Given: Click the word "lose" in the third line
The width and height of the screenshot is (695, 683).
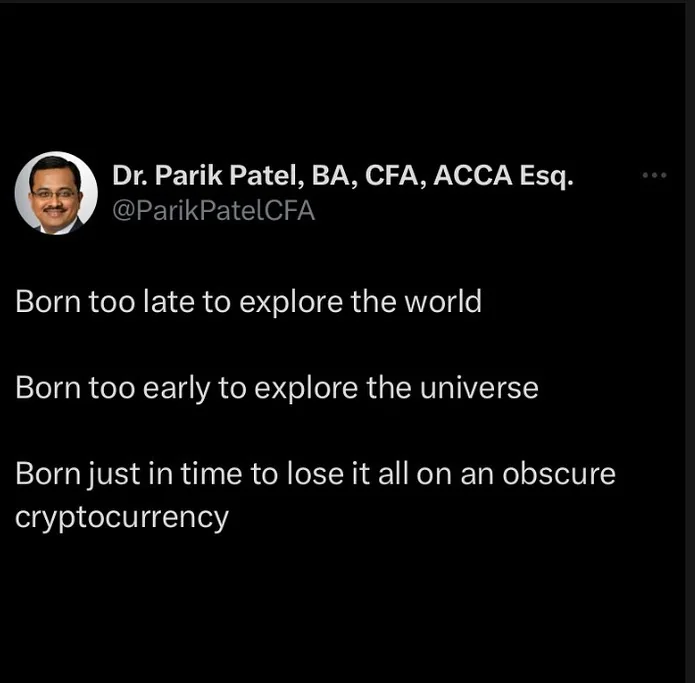Looking at the screenshot, I should [315, 474].
